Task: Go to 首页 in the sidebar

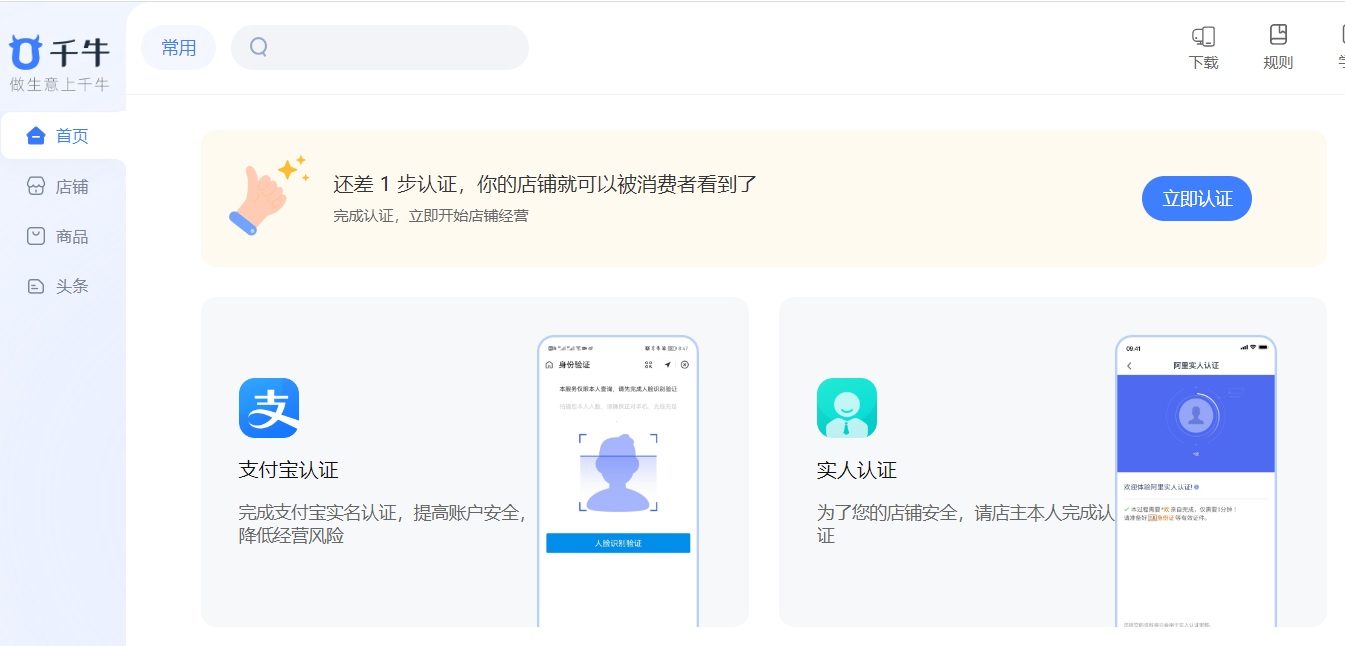Action: pyautogui.click(x=62, y=136)
